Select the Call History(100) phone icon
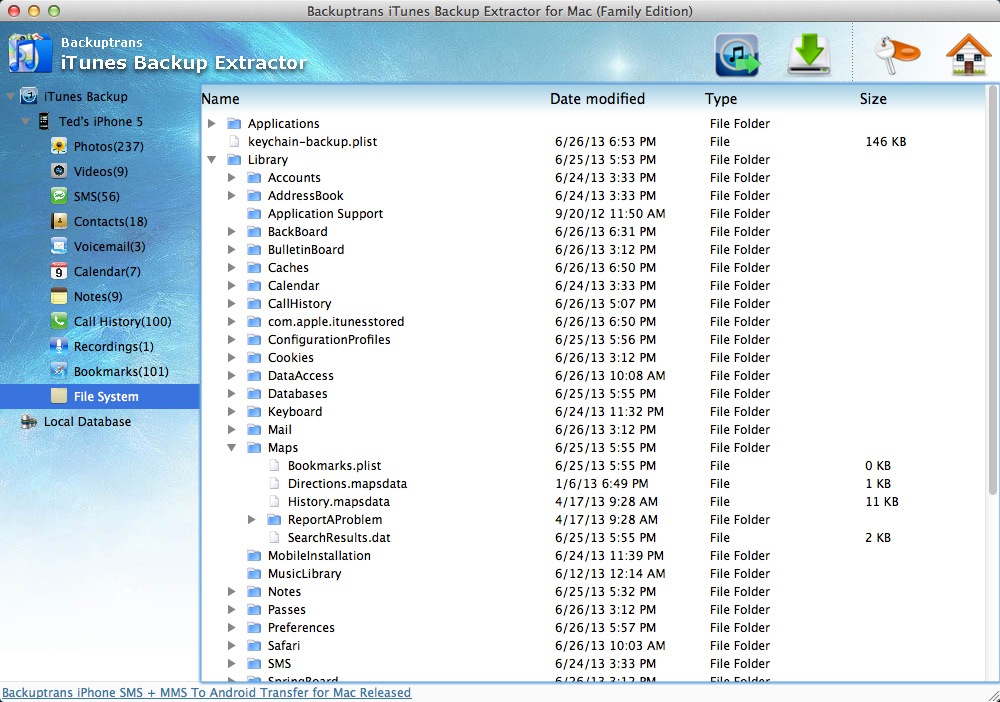 (59, 321)
